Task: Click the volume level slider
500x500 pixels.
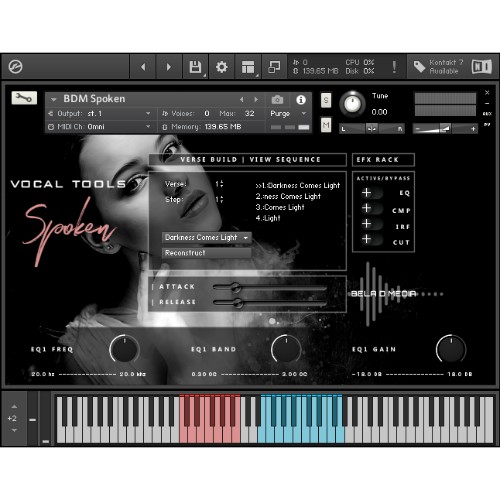Action: click(x=445, y=129)
